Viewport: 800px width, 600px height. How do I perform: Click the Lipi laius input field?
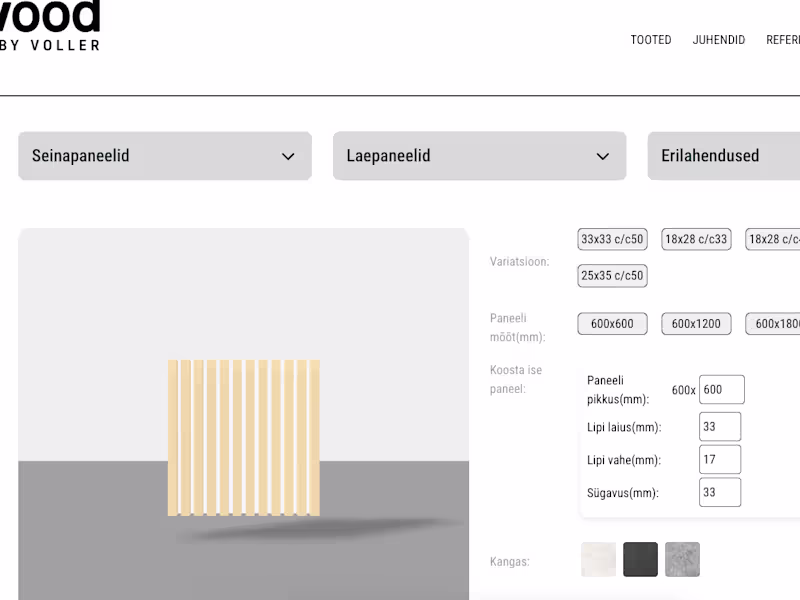[x=719, y=426]
